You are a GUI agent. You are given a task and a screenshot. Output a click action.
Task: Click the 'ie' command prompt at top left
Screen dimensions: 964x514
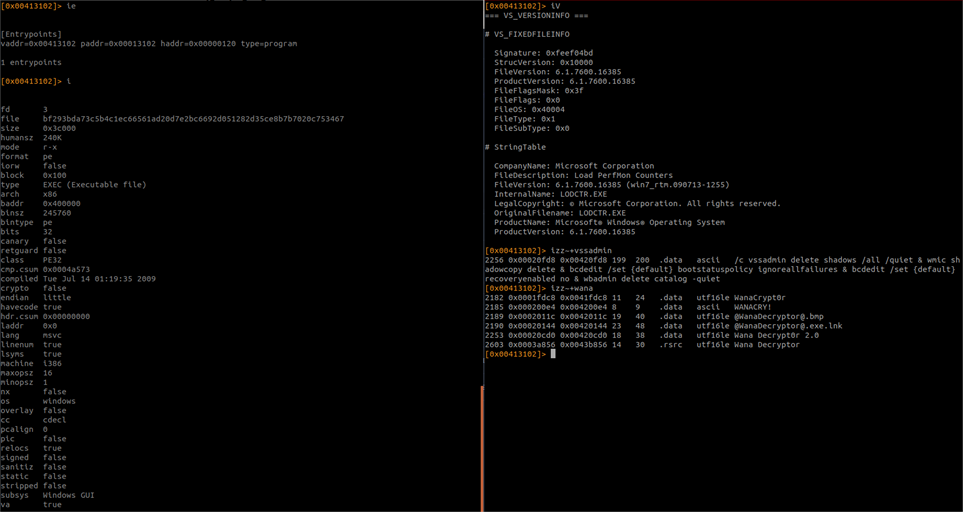click(x=39, y=6)
